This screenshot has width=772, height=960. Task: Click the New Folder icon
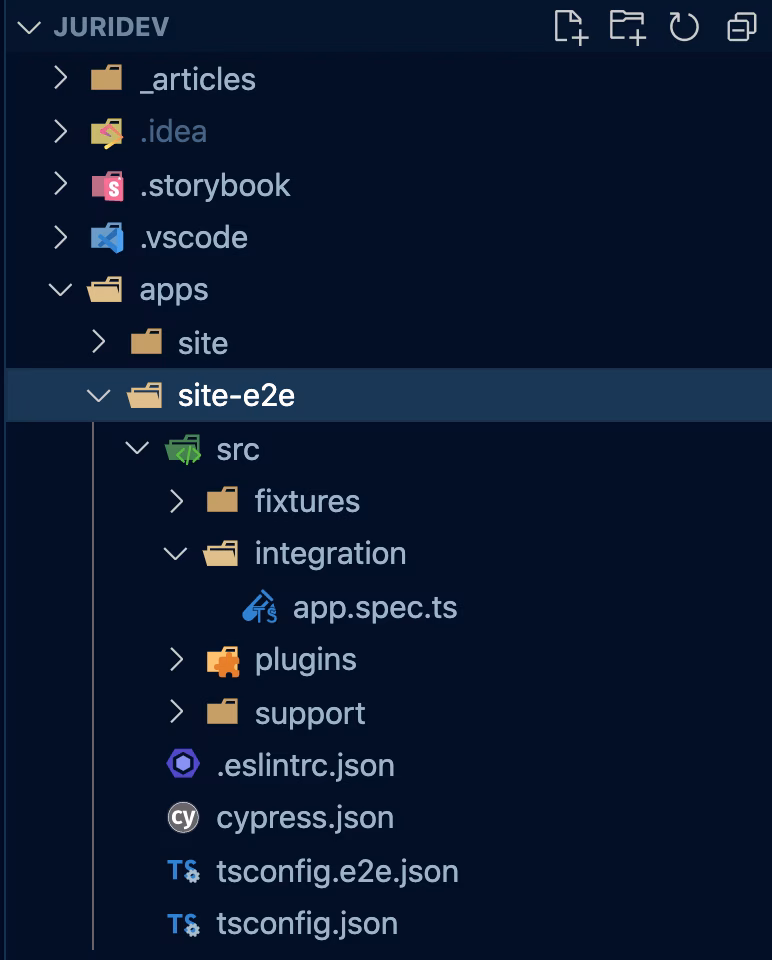[627, 27]
